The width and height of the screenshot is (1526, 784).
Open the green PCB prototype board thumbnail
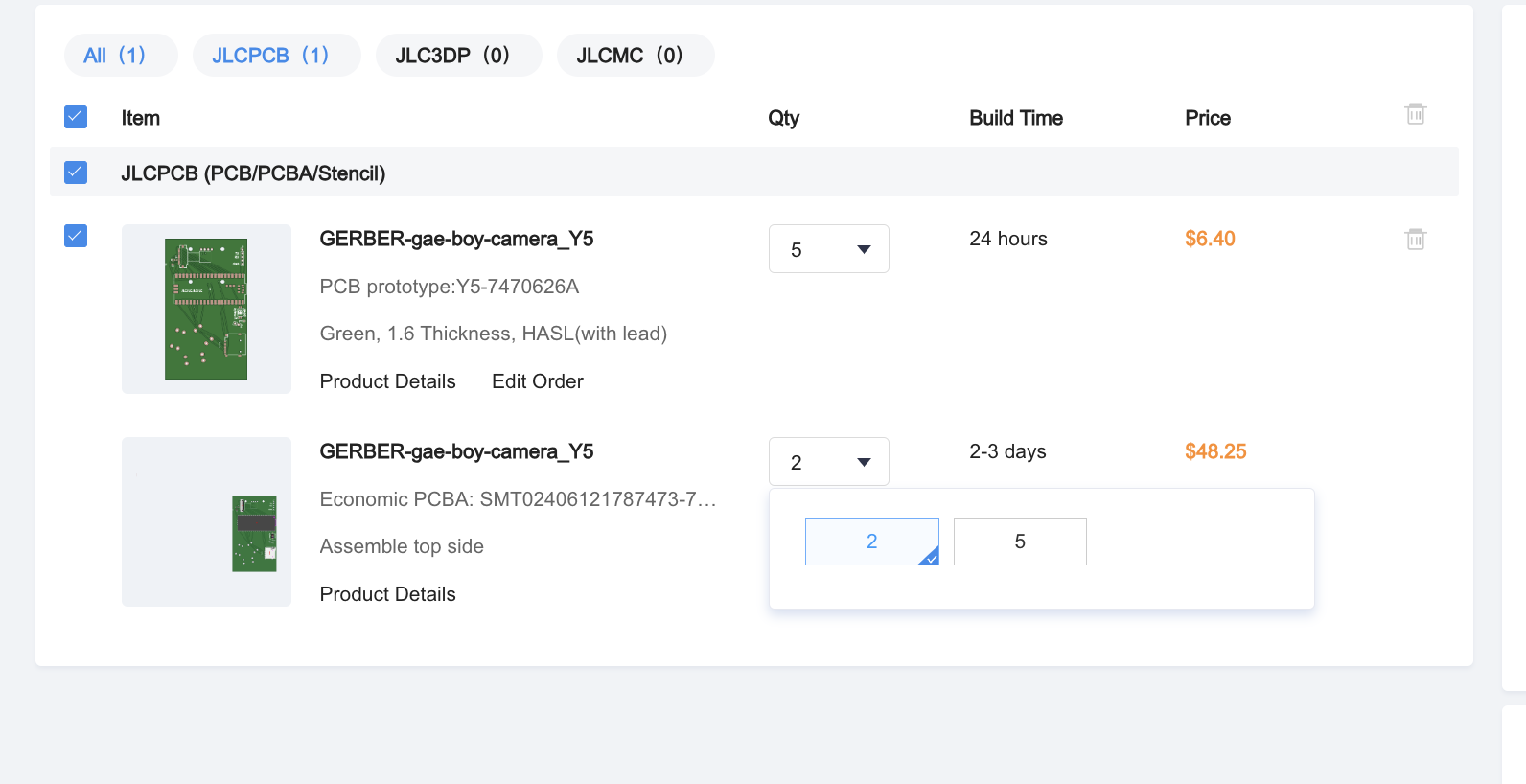pos(206,309)
